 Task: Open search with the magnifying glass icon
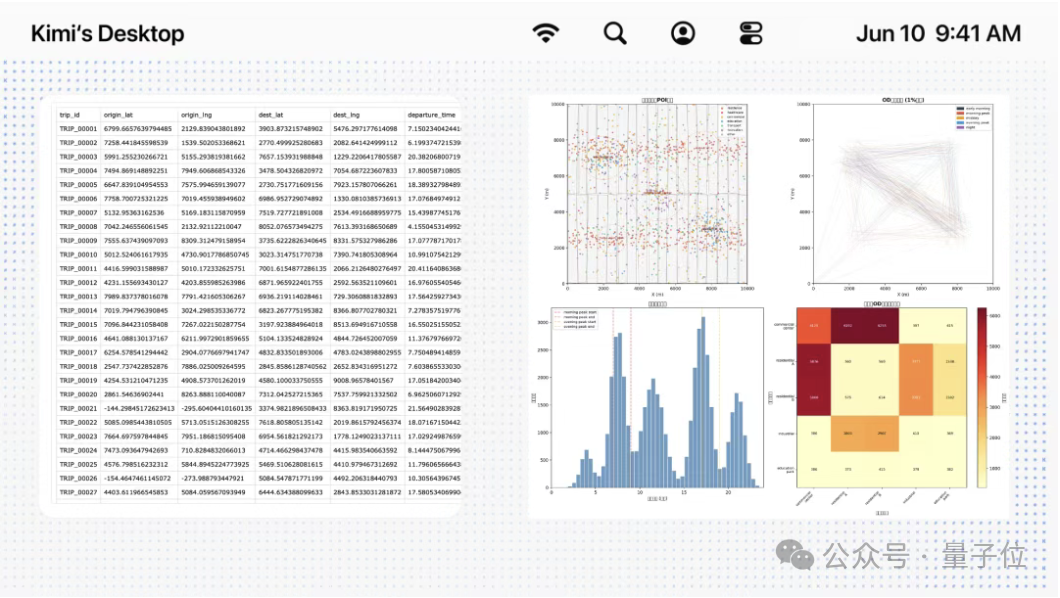pos(615,33)
